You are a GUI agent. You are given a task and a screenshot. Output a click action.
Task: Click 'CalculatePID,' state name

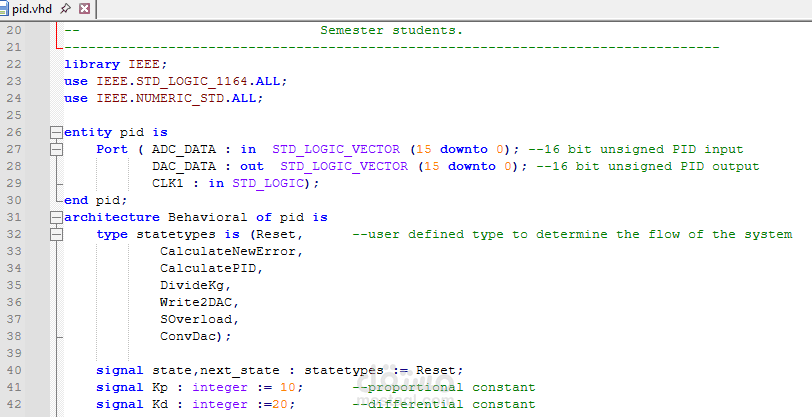[212, 268]
